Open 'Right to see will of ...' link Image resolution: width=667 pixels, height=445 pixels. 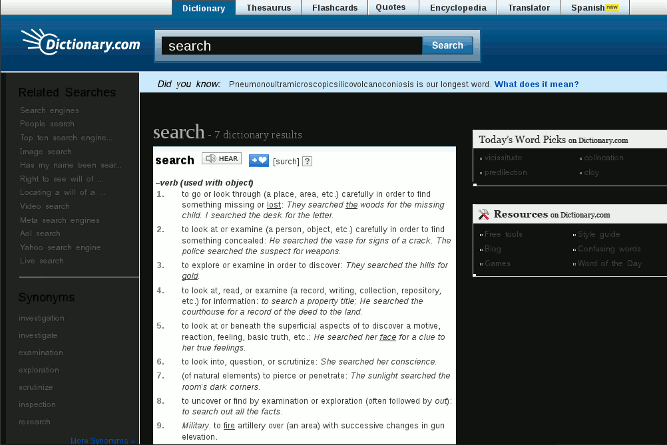click(x=61, y=179)
